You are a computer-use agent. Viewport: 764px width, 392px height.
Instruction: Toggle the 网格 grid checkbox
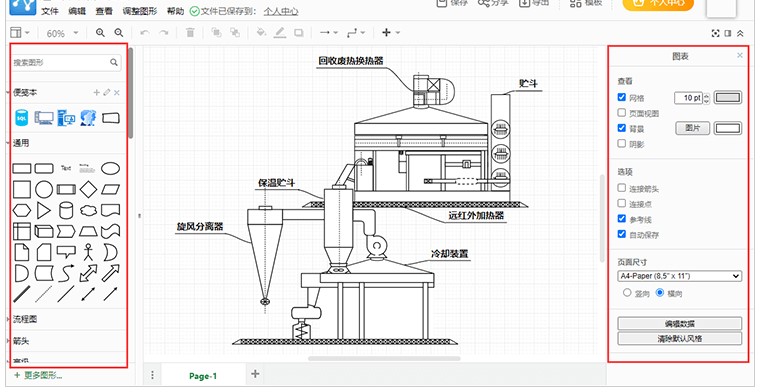(622, 97)
